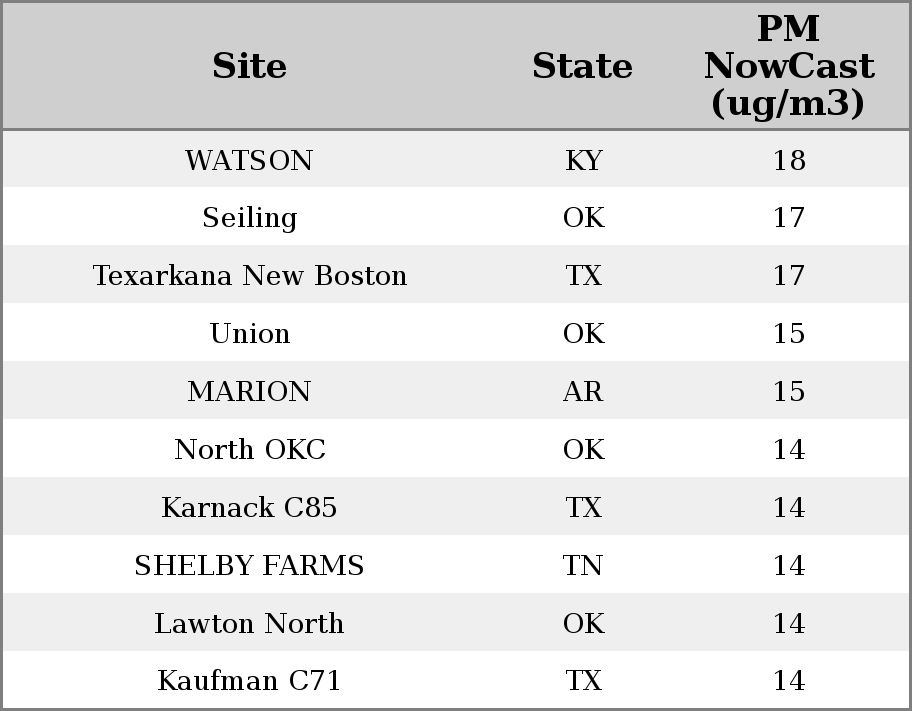Select the Karnack C85 row
Image resolution: width=912 pixels, height=711 pixels.
coord(456,506)
